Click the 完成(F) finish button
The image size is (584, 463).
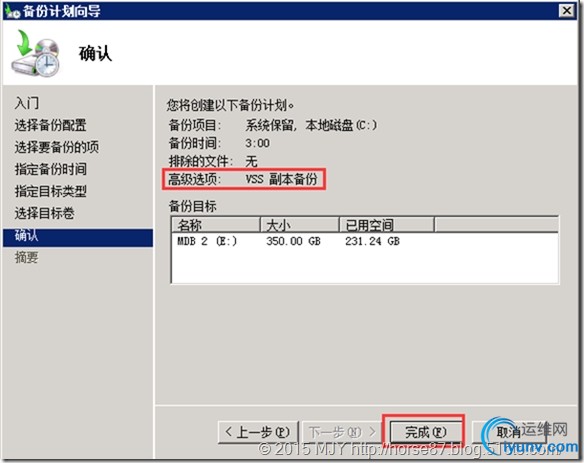[425, 432]
